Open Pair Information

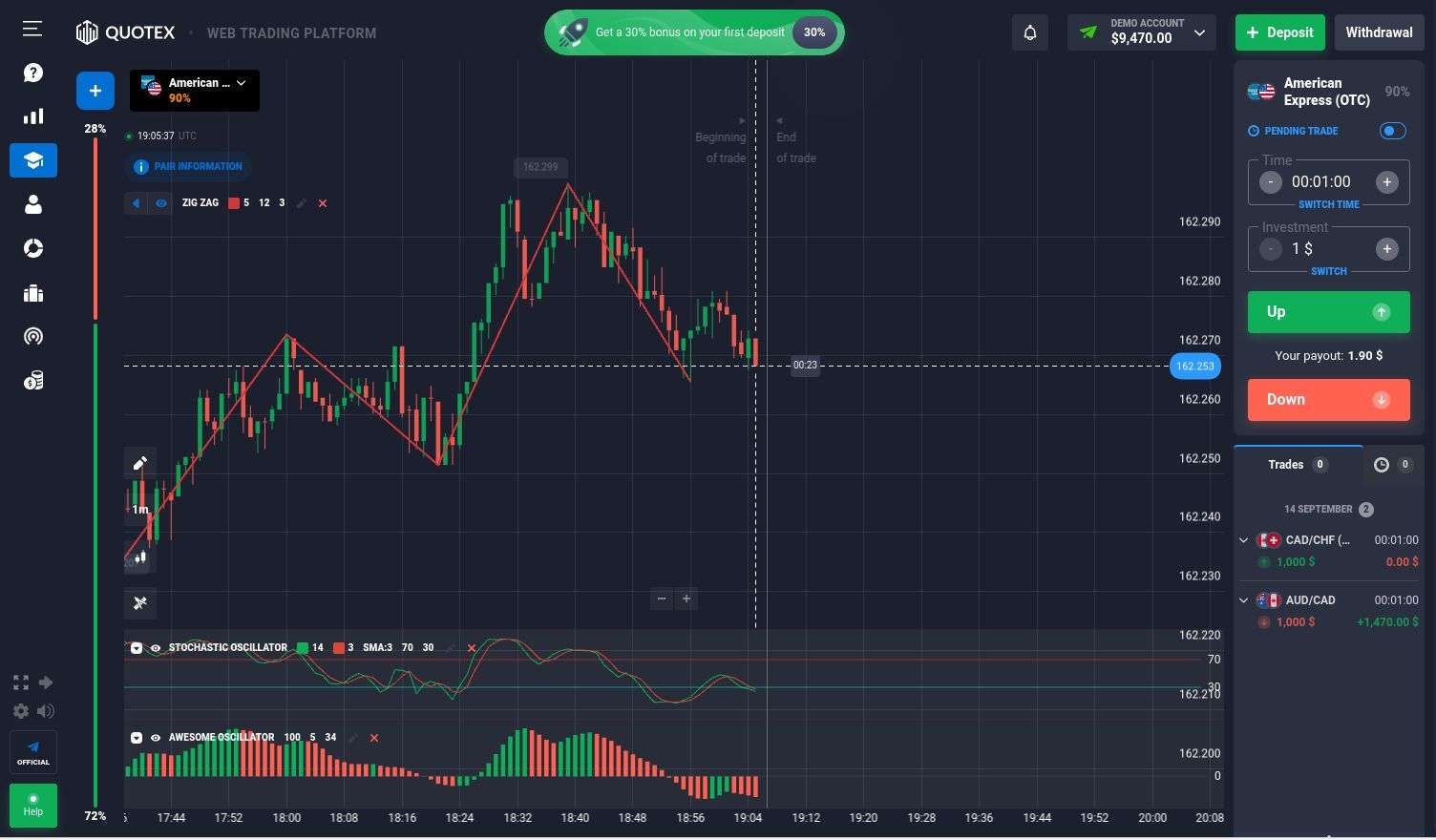189,167
